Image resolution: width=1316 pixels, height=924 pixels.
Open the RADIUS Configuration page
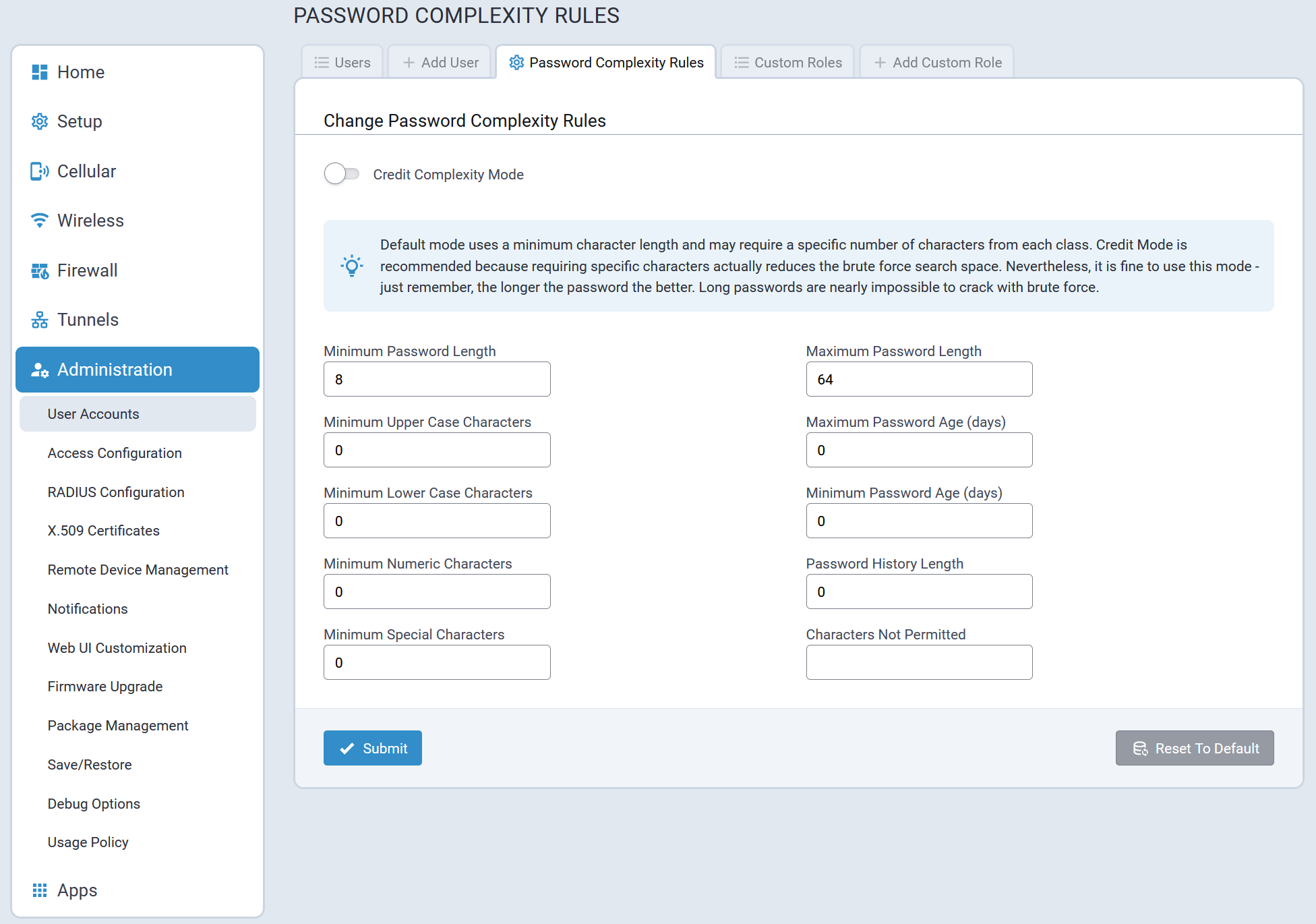pyautogui.click(x=116, y=492)
